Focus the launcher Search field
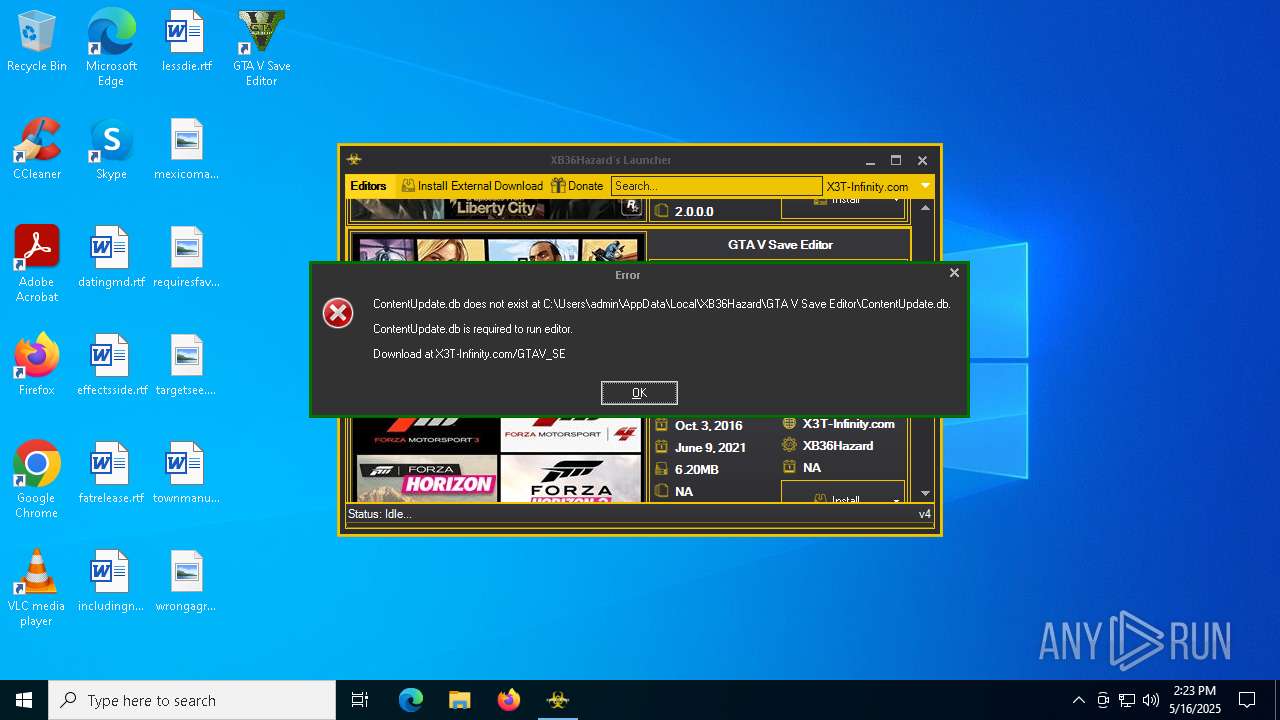The height and width of the screenshot is (720, 1280). (716, 186)
